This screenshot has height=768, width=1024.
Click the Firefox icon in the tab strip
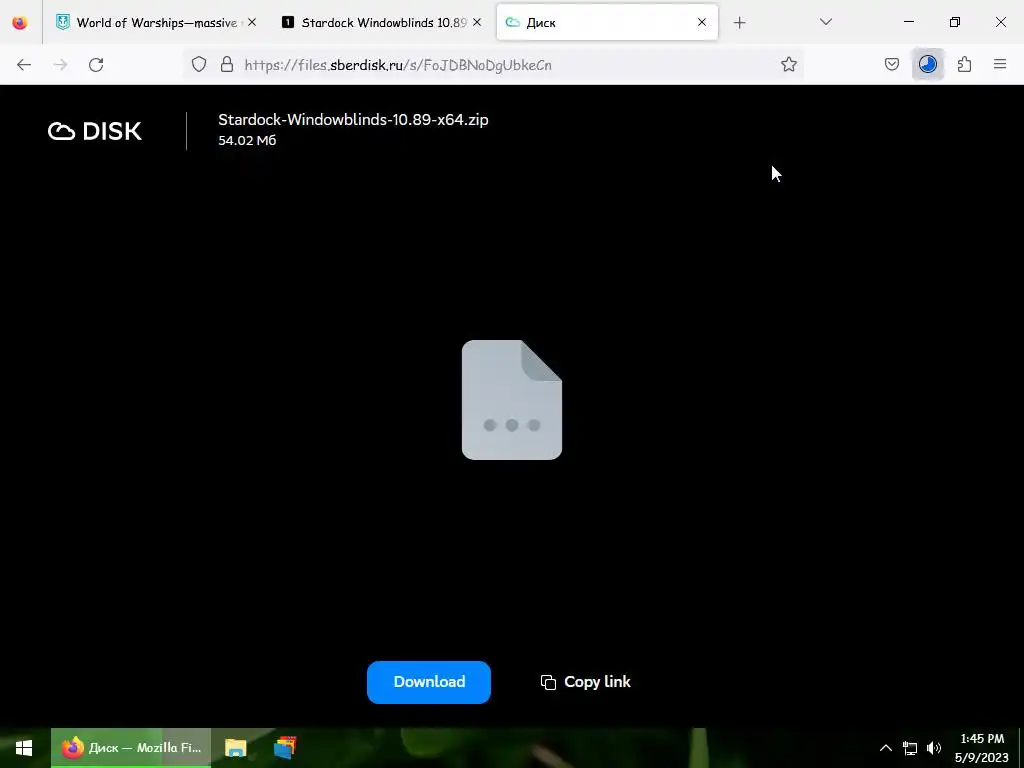pos(20,22)
